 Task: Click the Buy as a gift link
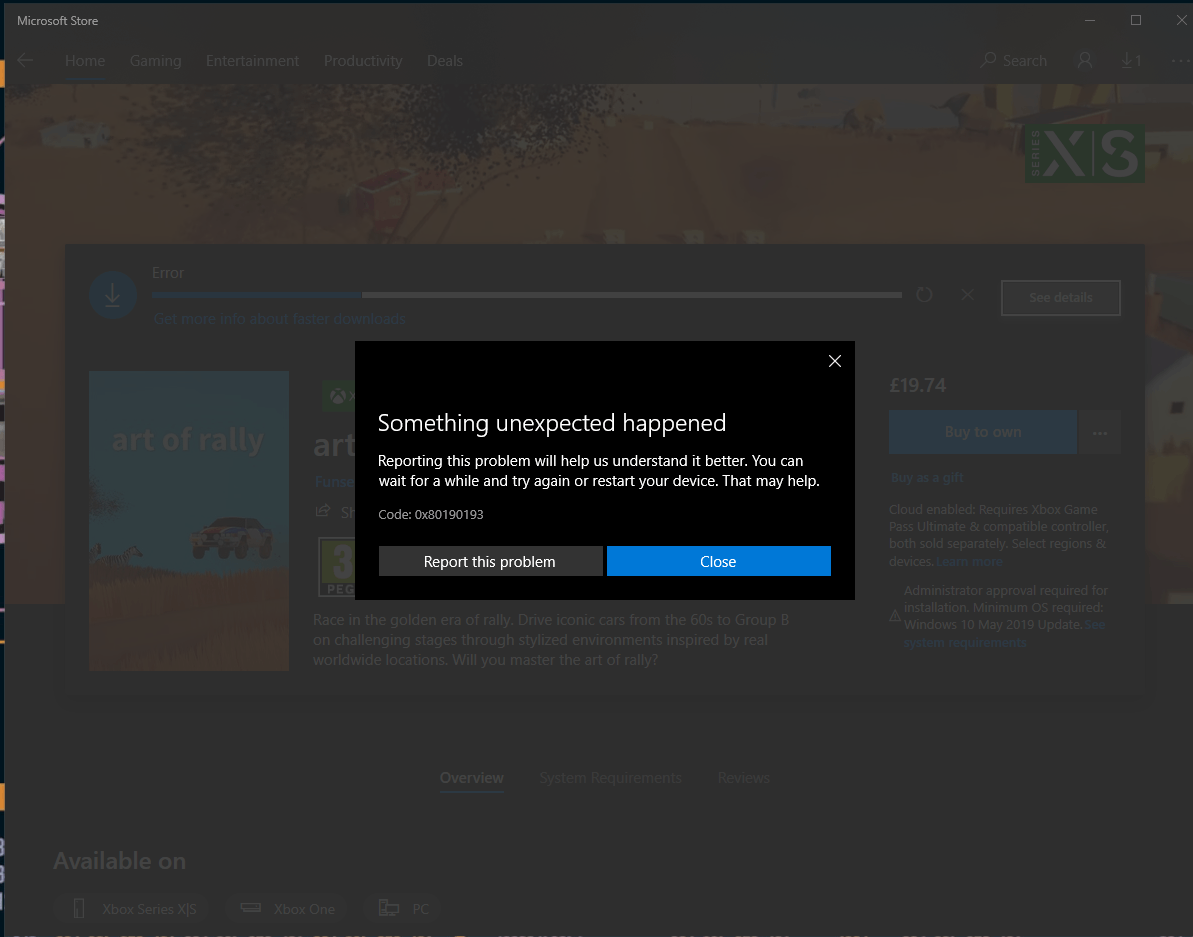[x=927, y=478]
